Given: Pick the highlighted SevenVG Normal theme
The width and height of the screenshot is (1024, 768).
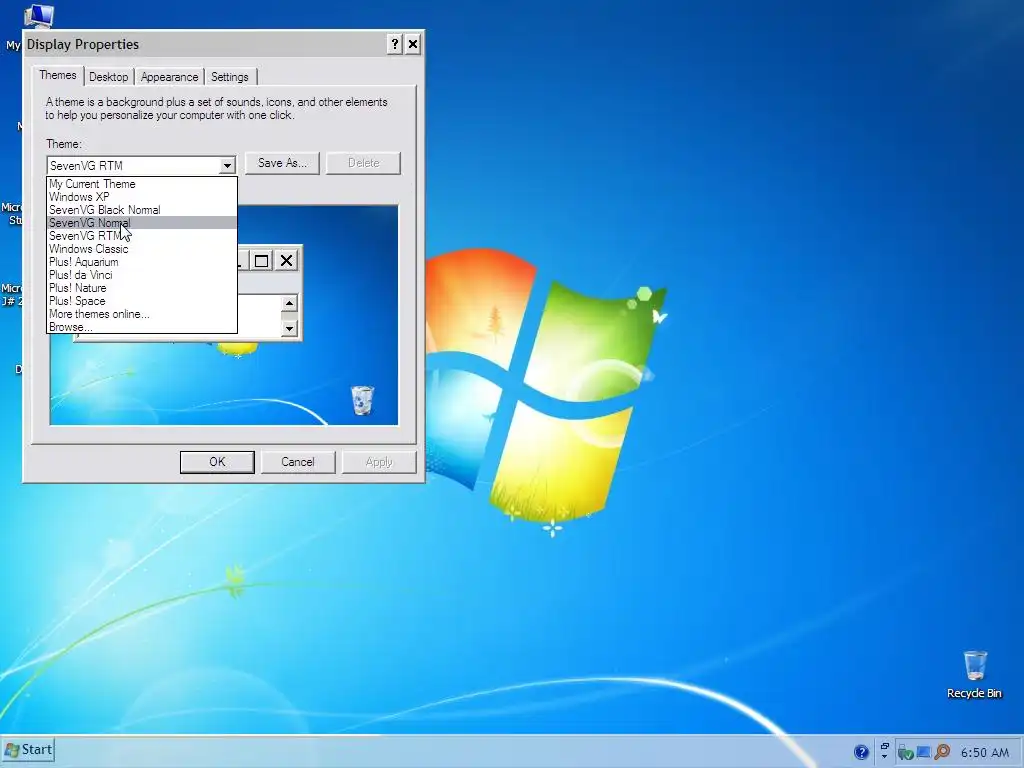Looking at the screenshot, I should [x=142, y=223].
